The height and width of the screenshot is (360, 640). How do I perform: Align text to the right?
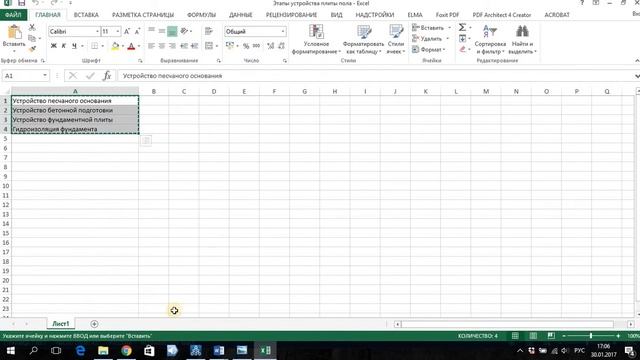(x=172, y=46)
